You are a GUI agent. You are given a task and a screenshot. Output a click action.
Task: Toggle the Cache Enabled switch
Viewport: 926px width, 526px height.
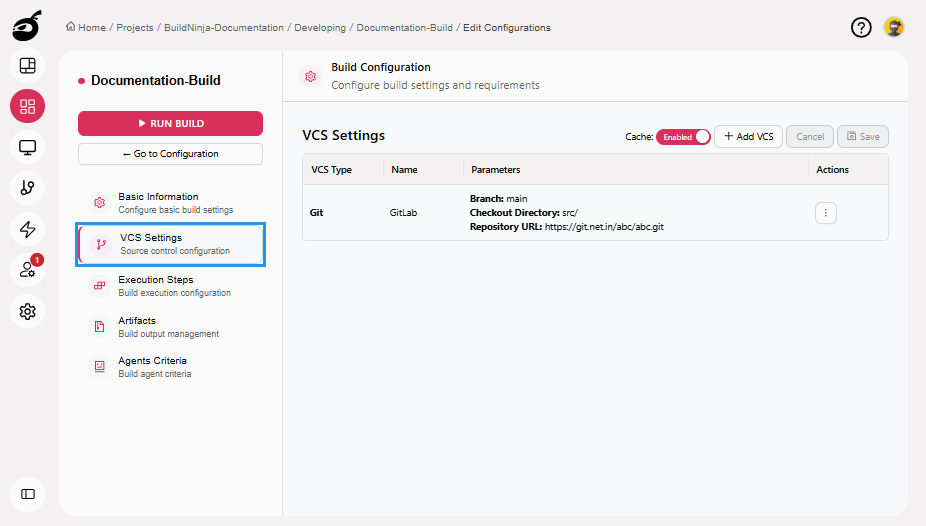coord(683,136)
